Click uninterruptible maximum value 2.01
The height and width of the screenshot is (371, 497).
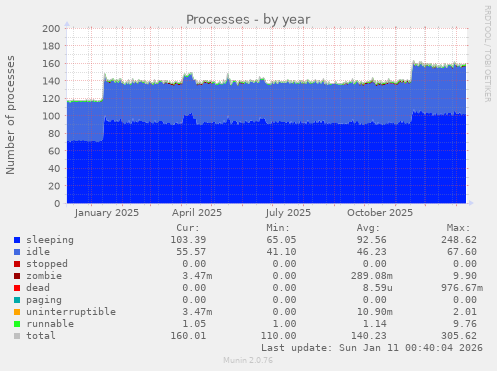(x=465, y=312)
